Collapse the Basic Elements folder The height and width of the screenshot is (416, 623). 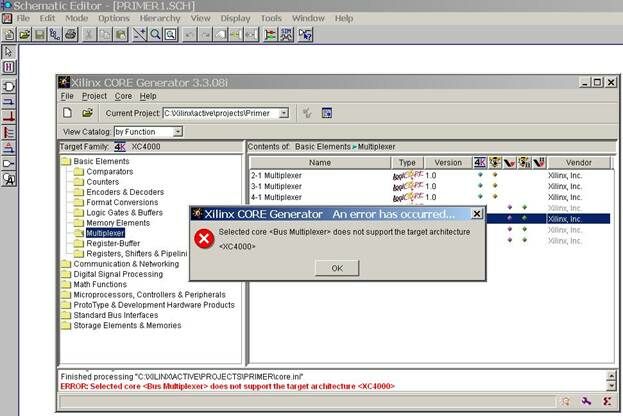[66, 161]
